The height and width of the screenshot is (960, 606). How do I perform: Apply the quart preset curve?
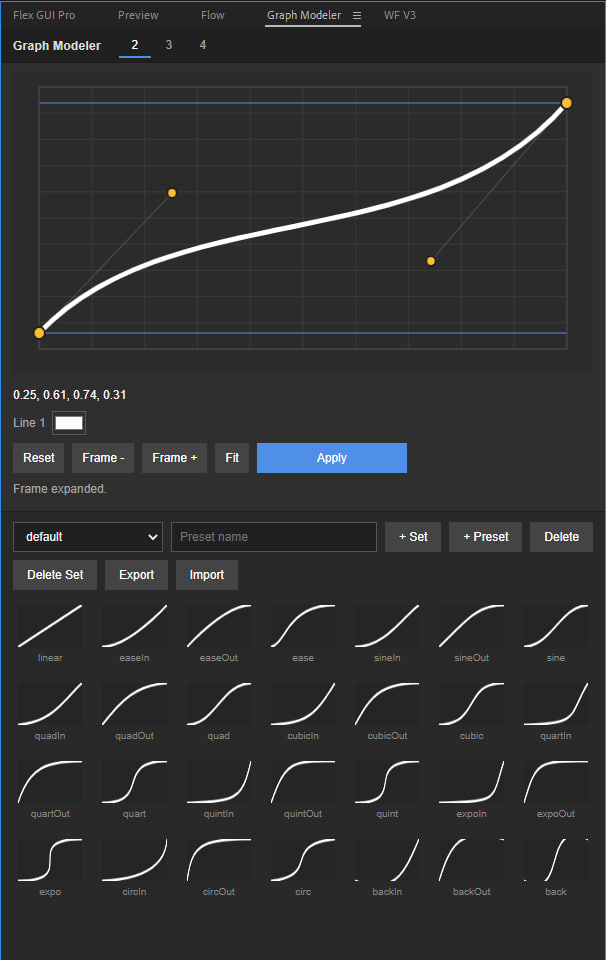[135, 782]
